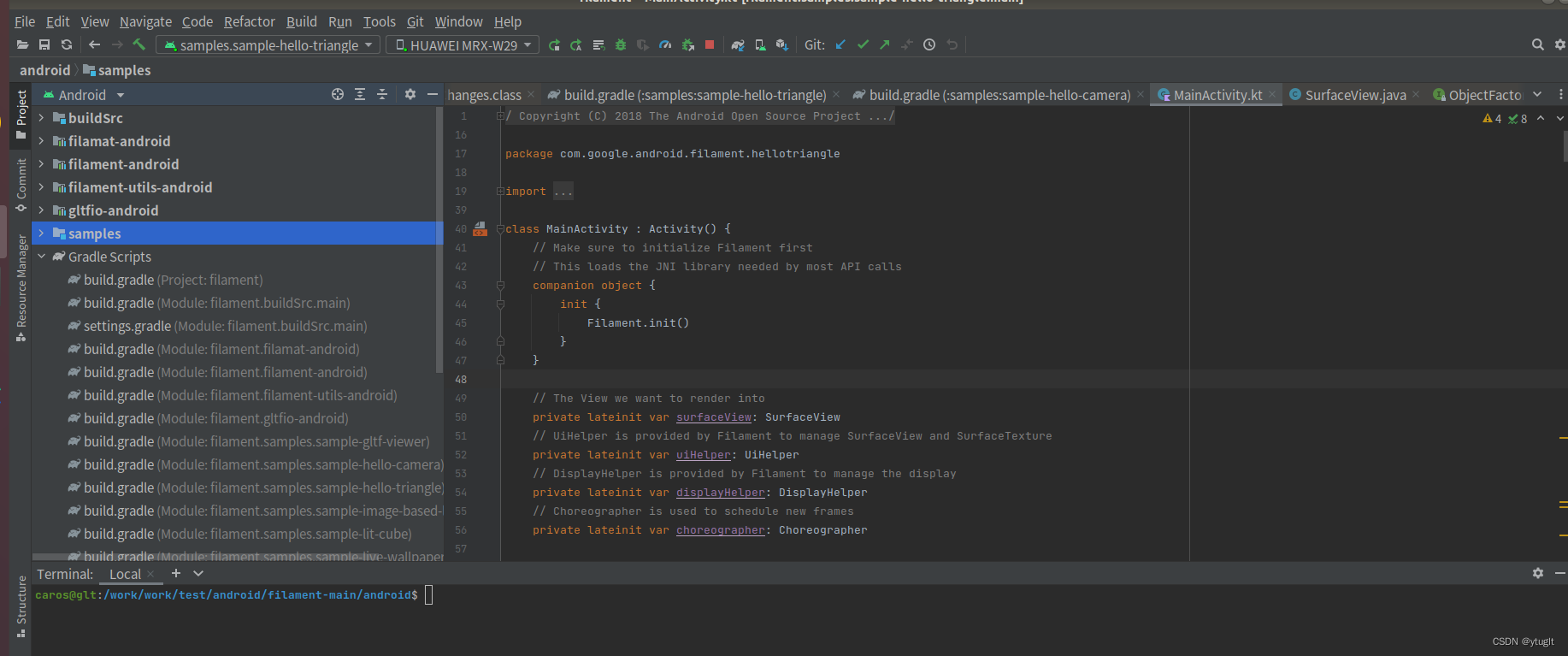This screenshot has height=656, width=1568.
Task: Expand the filamat-android module node
Action: (x=41, y=141)
